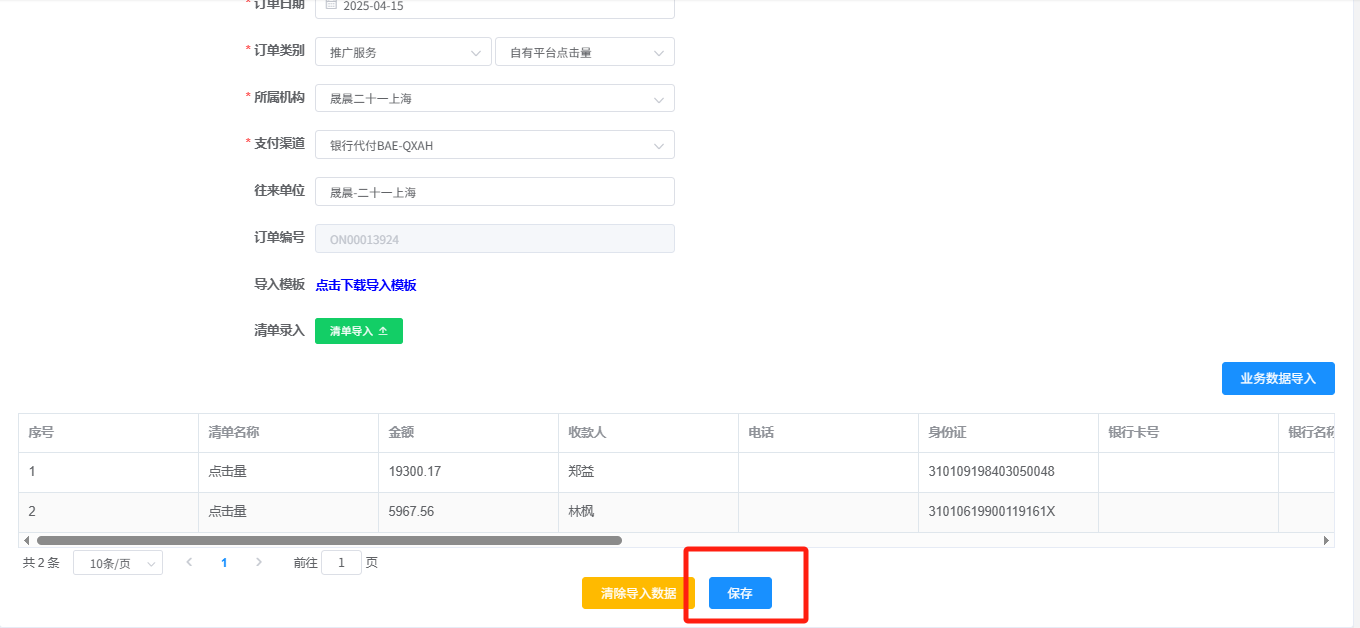Click the 业务数据导入 button
The height and width of the screenshot is (628, 1360).
point(1278,379)
